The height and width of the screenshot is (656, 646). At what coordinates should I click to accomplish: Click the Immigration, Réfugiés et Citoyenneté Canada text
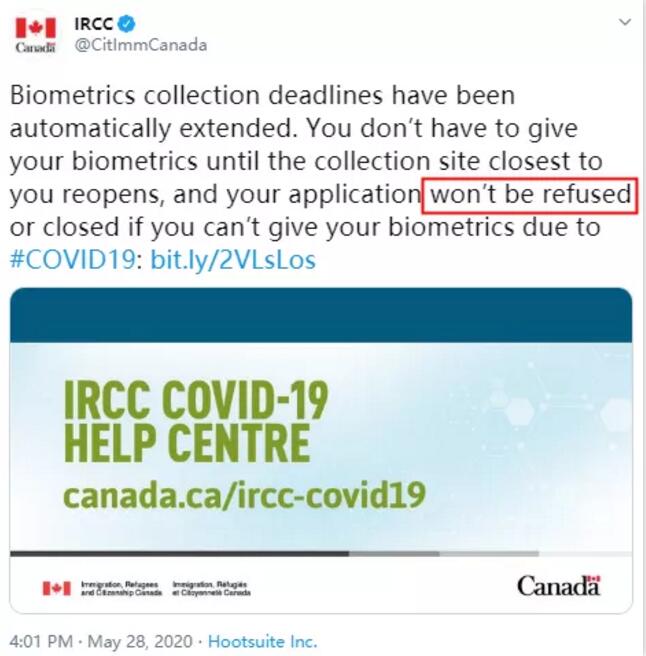pyautogui.click(x=212, y=588)
